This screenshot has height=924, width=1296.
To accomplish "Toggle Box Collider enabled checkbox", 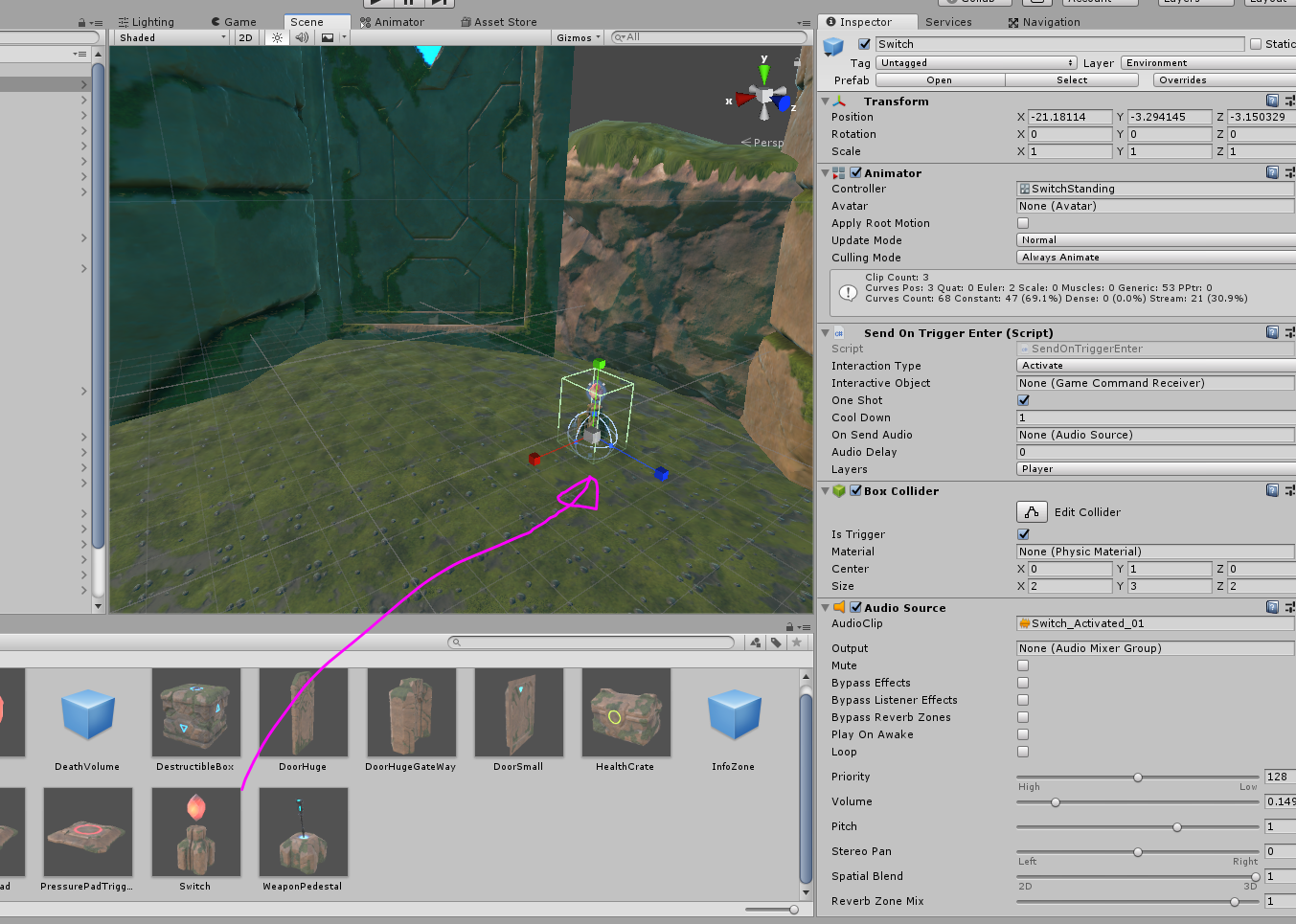I will [x=855, y=490].
